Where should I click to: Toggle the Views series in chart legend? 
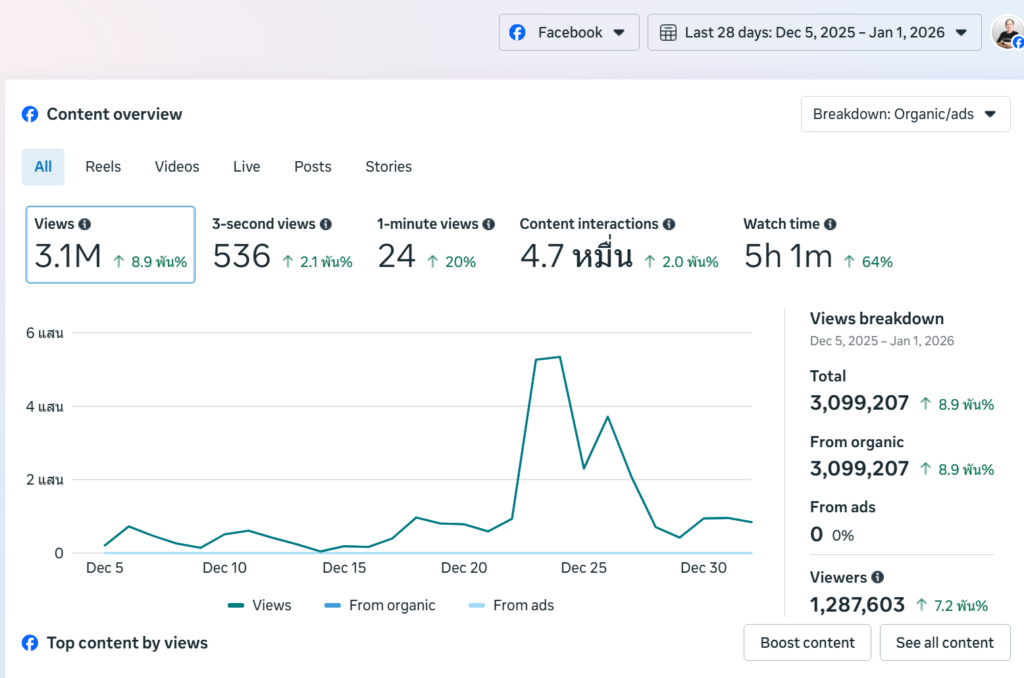(260, 605)
